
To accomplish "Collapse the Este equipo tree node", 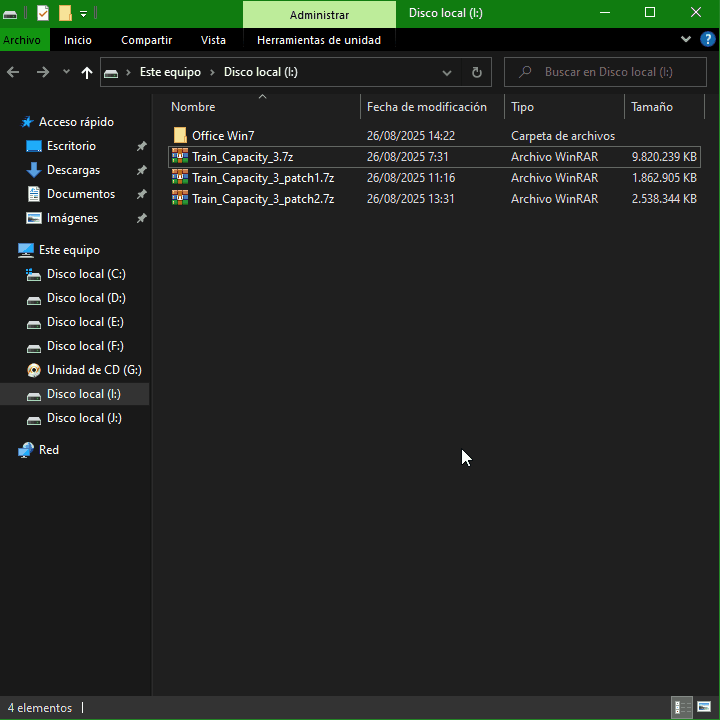I will coord(9,250).
